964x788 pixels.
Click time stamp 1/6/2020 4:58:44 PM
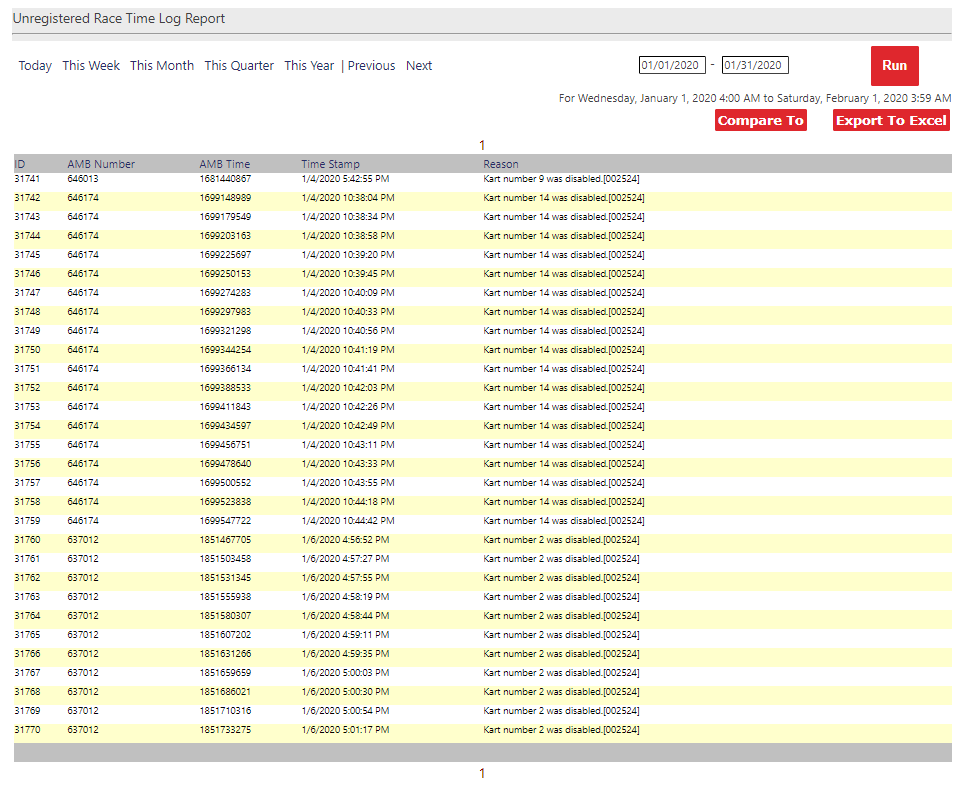(346, 617)
